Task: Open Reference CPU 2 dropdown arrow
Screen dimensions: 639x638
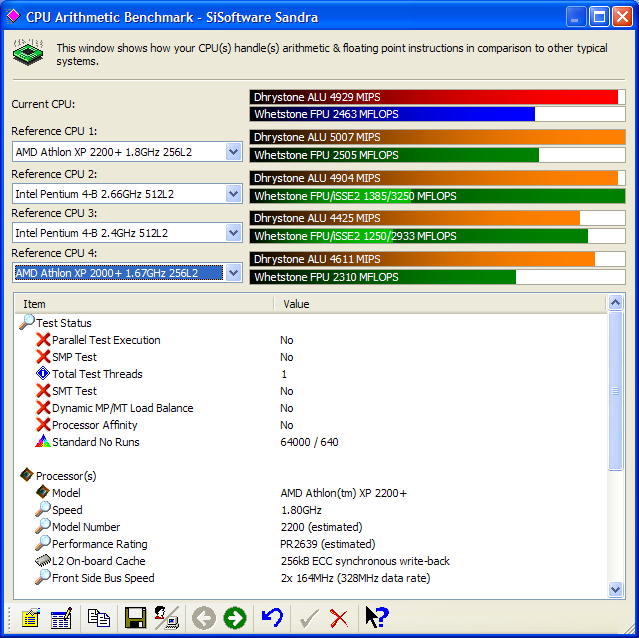Action: click(x=233, y=194)
